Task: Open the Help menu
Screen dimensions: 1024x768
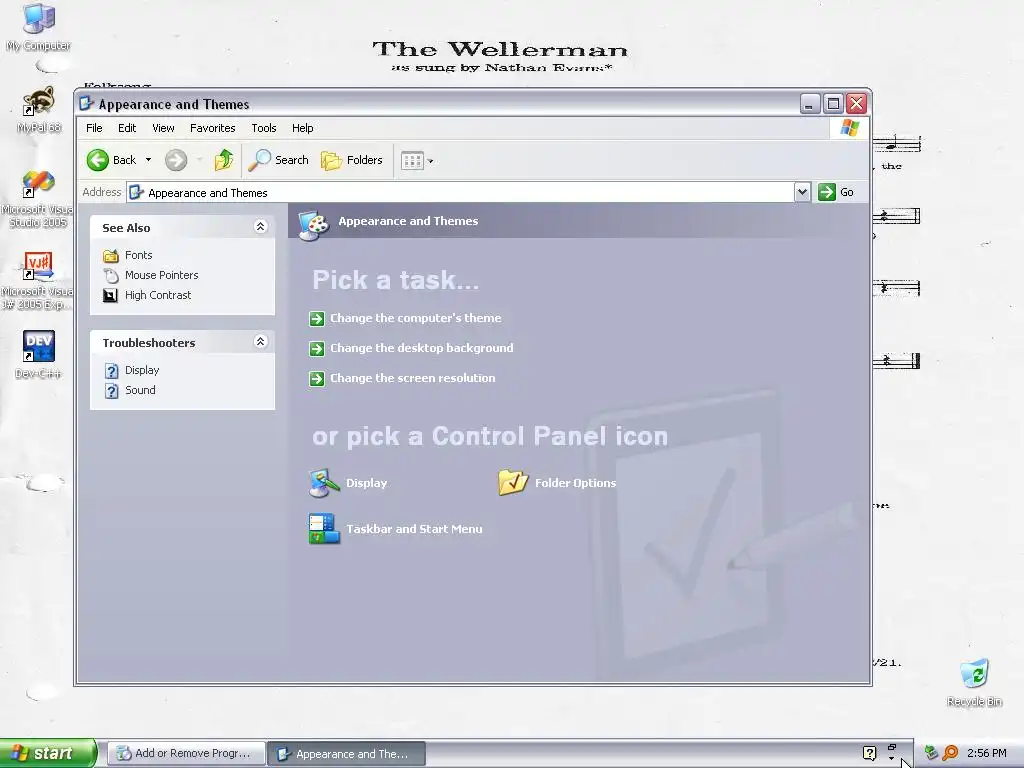Action: (302, 128)
